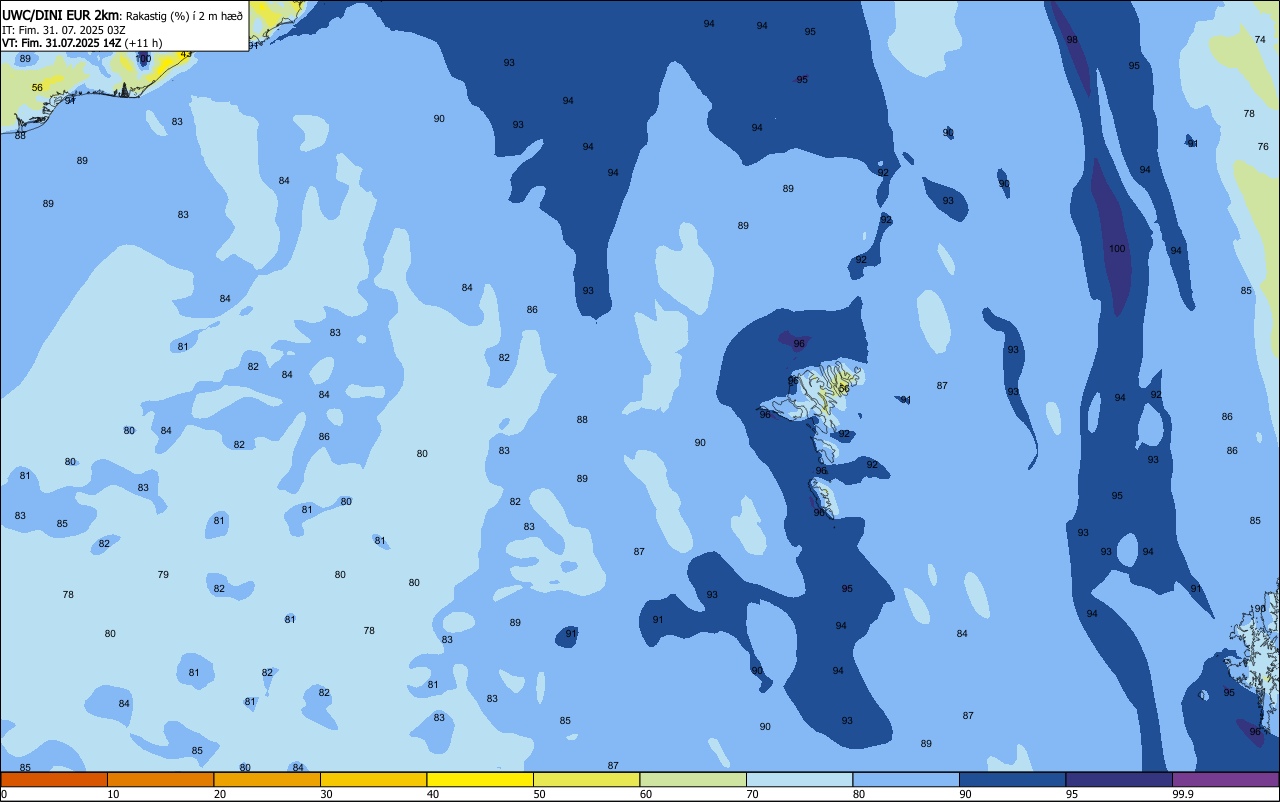Click the '60' legend tick label
The width and height of the screenshot is (1280, 802).
click(x=646, y=794)
